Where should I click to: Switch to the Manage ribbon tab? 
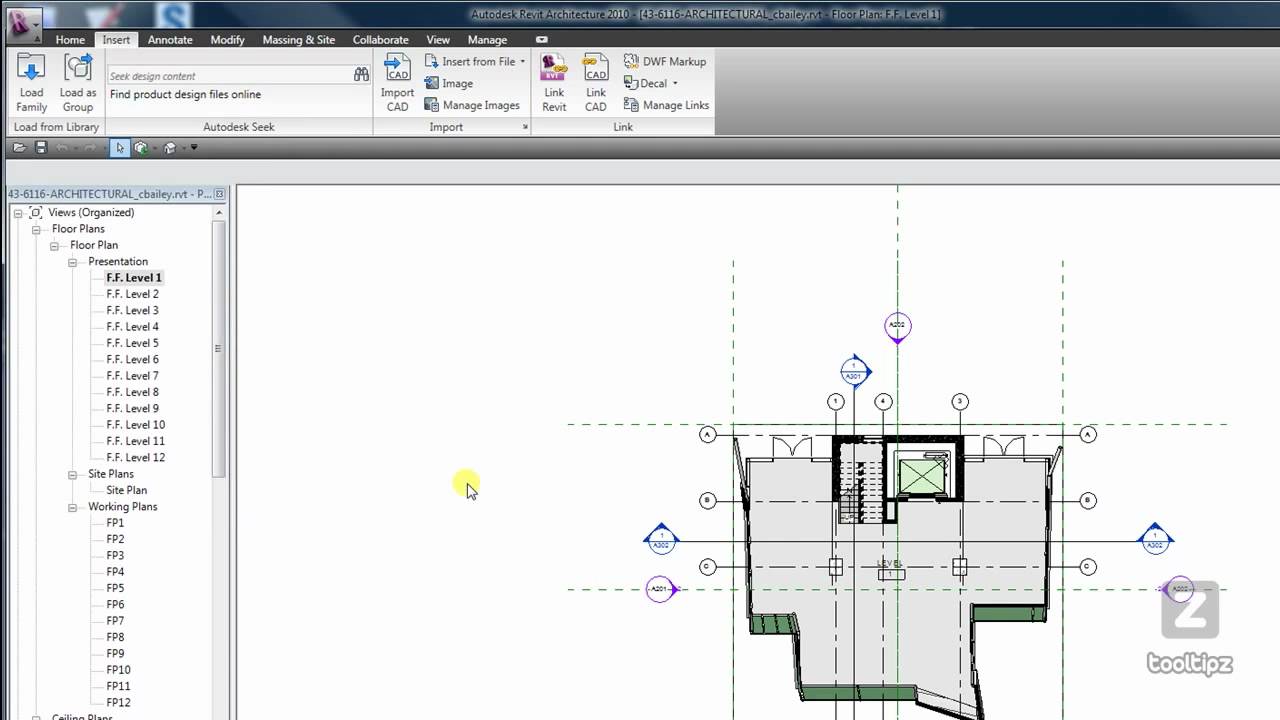coord(487,40)
